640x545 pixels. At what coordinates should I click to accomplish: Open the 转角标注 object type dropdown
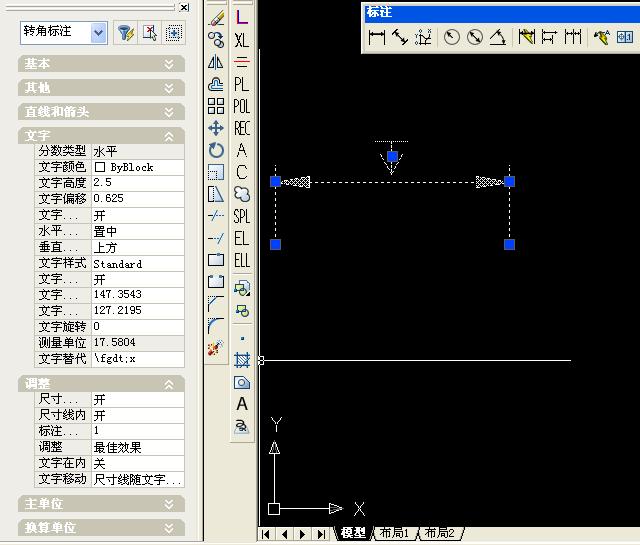[x=98, y=33]
